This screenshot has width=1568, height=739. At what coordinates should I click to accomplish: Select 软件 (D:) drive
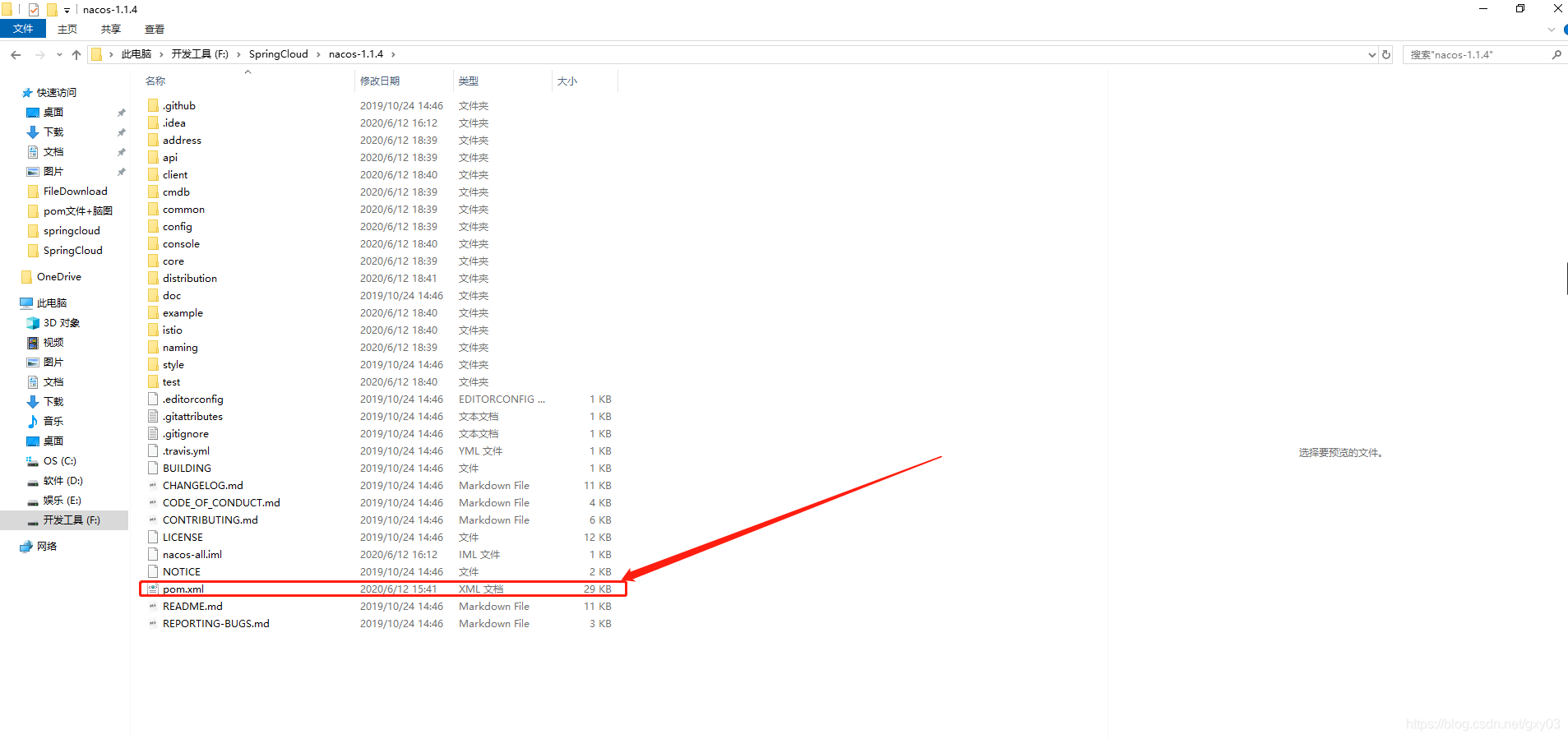pos(62,481)
